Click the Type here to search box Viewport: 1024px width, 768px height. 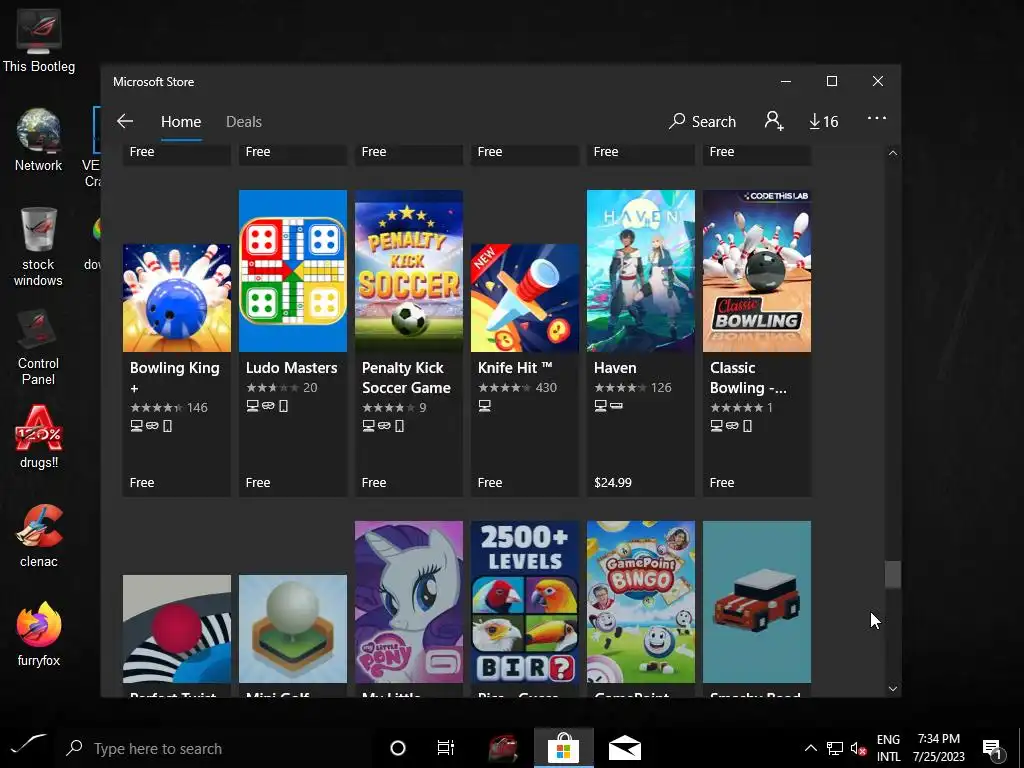point(216,748)
